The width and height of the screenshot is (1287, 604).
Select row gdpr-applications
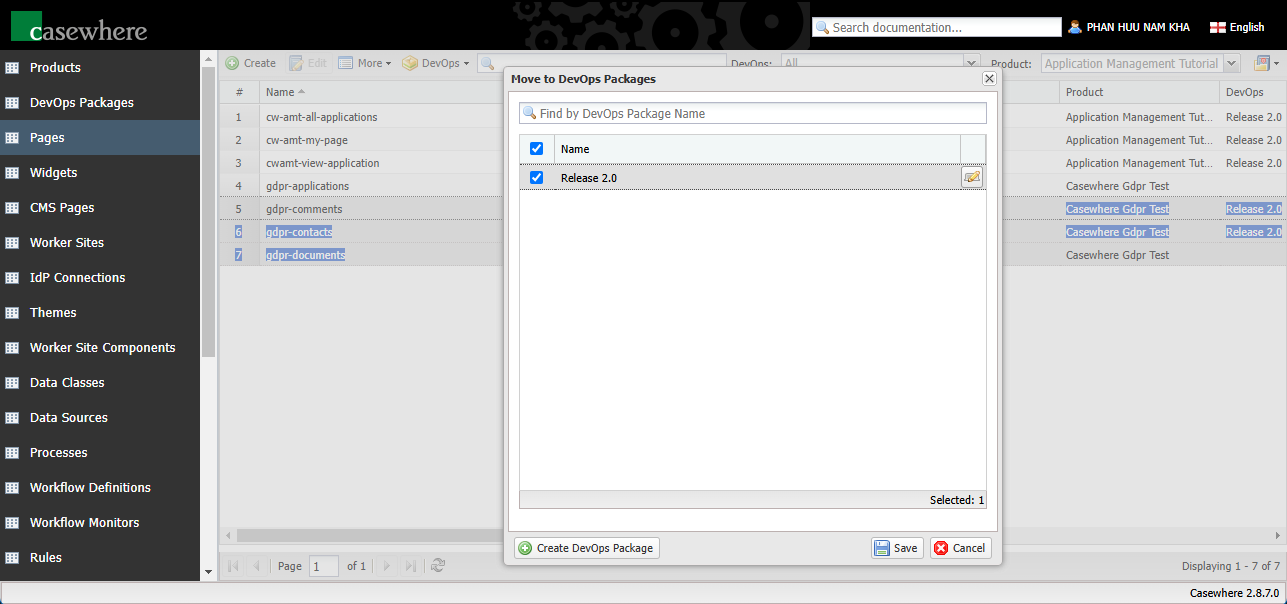(308, 186)
